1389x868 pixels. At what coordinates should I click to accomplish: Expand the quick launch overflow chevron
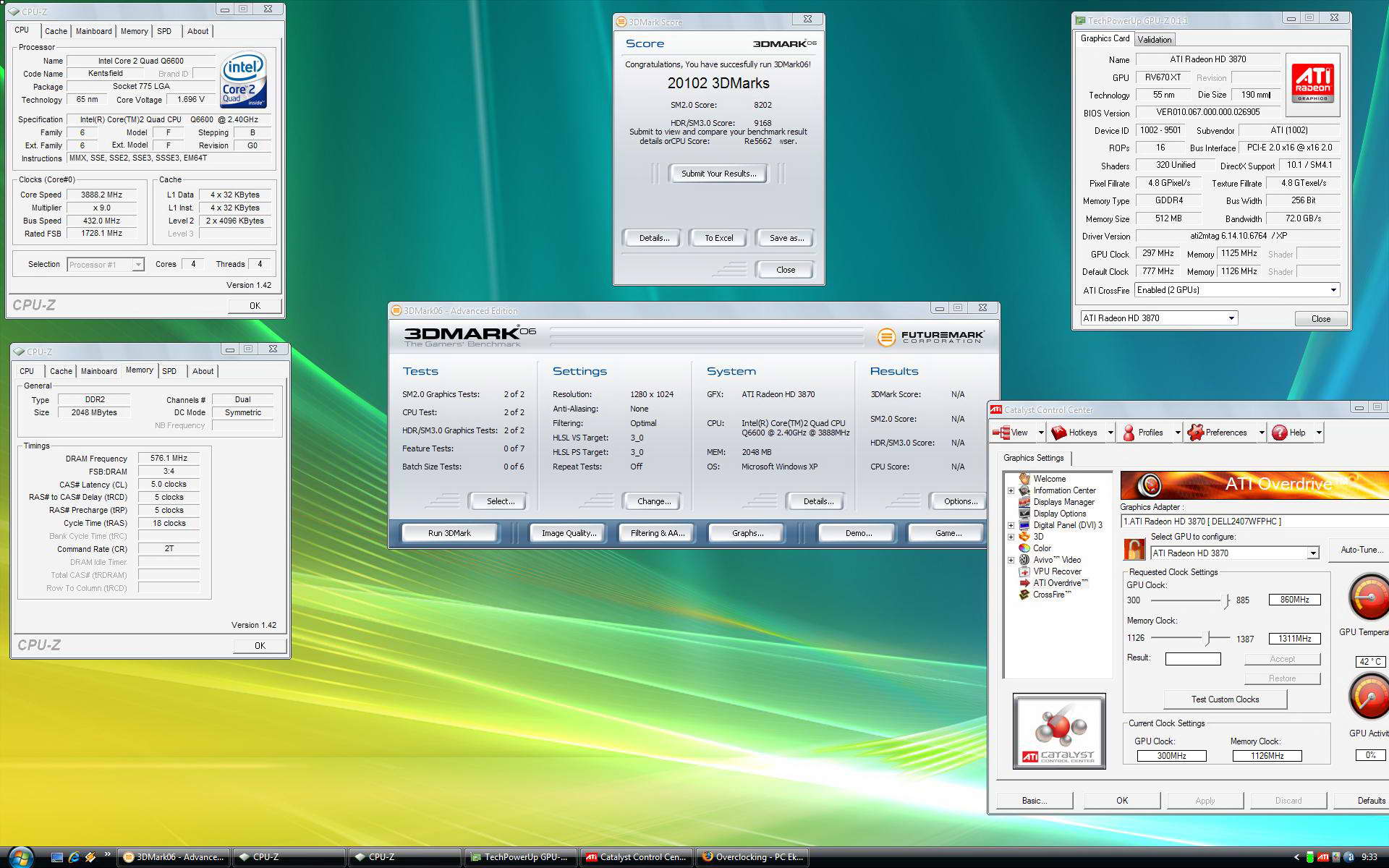tap(108, 854)
